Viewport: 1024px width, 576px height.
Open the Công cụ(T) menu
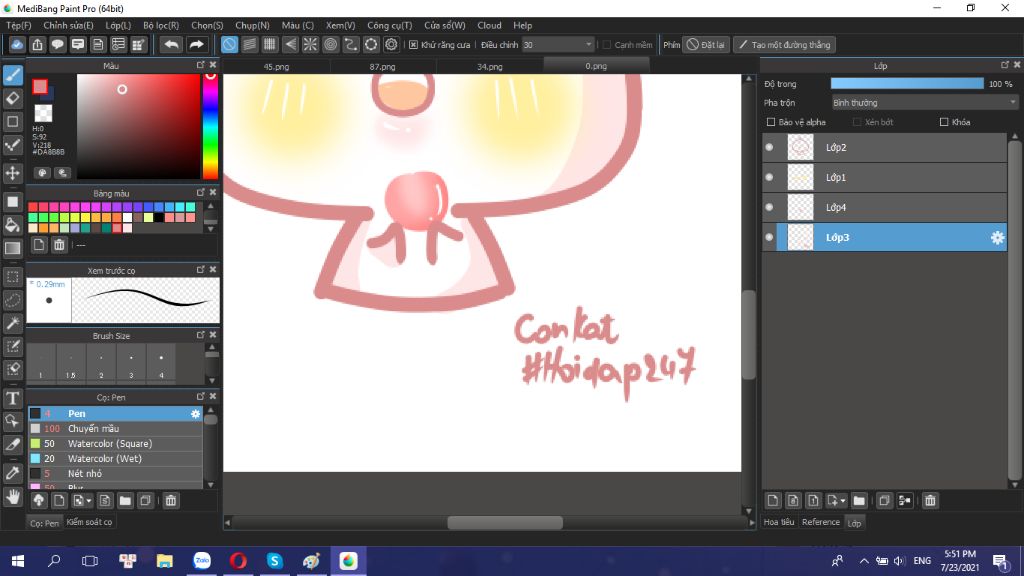coord(389,25)
